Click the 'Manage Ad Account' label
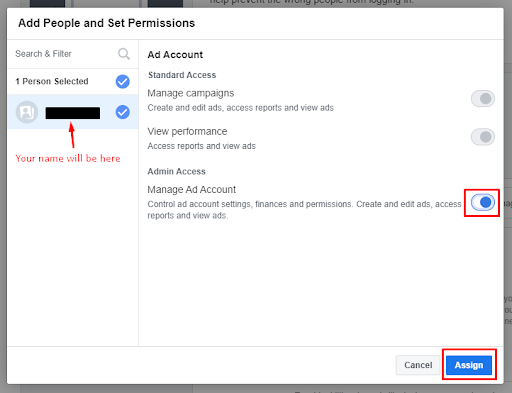This screenshot has height=393, width=512. (x=192, y=189)
